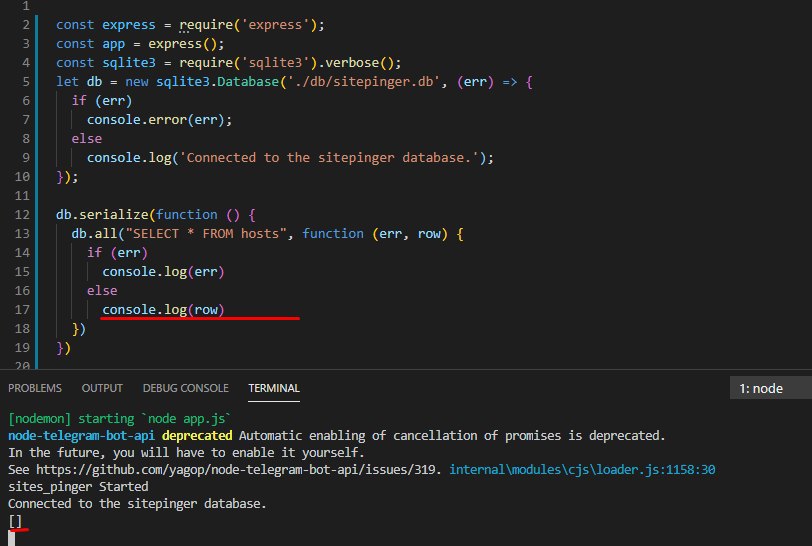Click the './db/sitepinger.db' path string
The image size is (812, 546).
pos(364,82)
